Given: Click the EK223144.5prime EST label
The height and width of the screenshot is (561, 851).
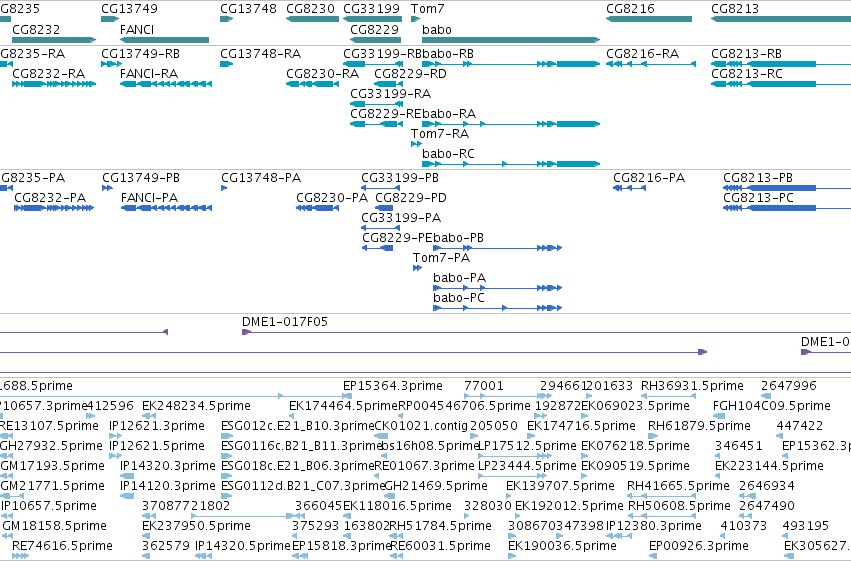Looking at the screenshot, I should click(x=769, y=467).
